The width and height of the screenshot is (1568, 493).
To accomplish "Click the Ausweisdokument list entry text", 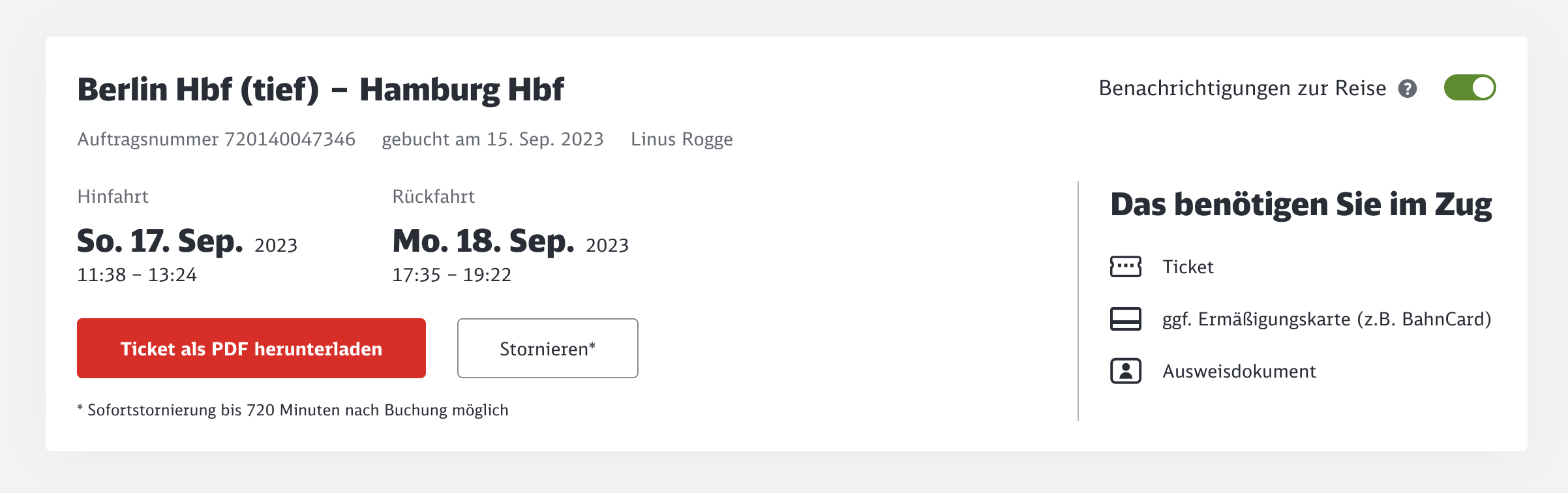I will [x=1239, y=372].
